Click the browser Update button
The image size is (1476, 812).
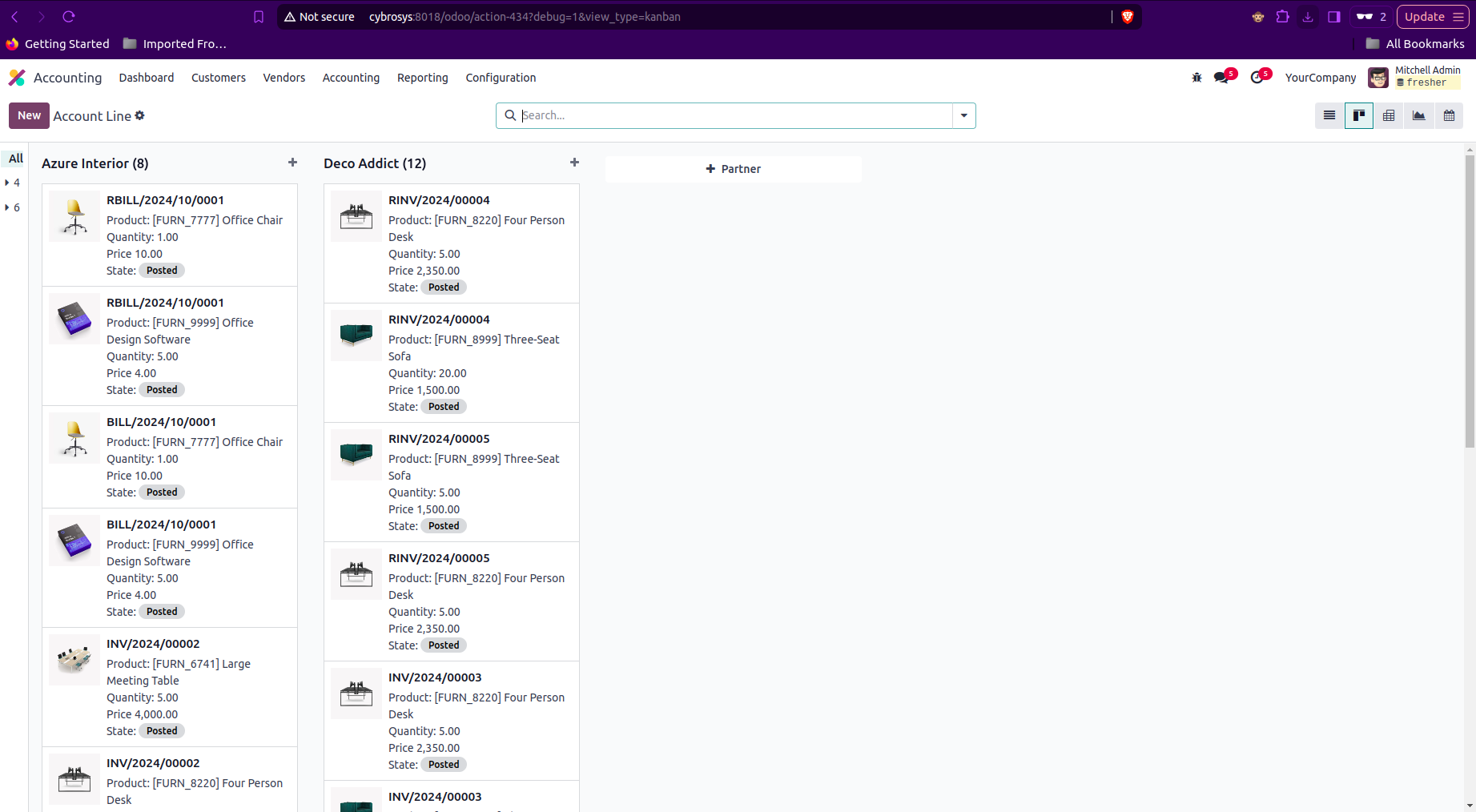click(x=1433, y=17)
